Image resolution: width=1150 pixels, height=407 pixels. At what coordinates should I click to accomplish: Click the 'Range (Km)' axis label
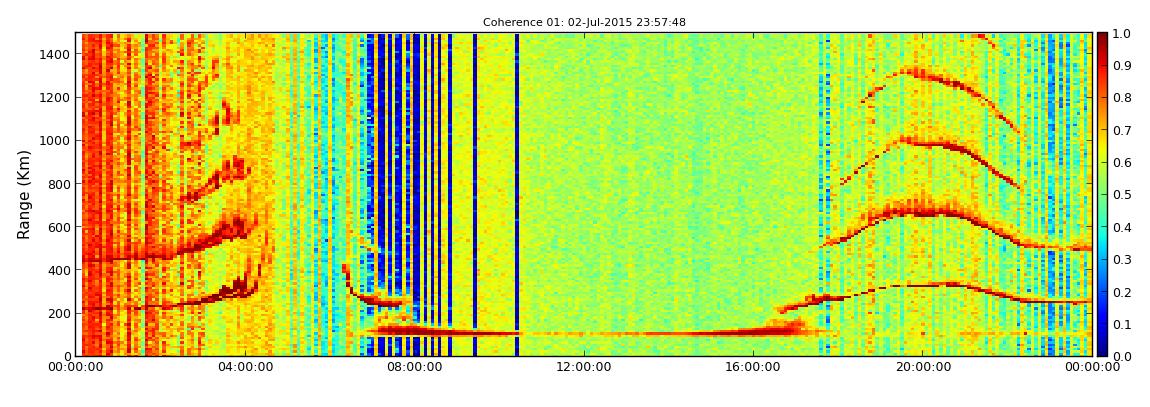[24, 194]
